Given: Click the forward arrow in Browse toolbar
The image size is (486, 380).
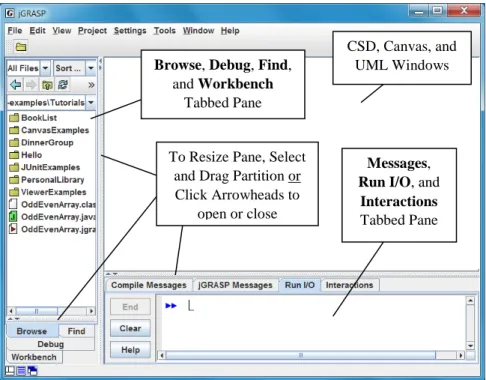Looking at the screenshot, I should coord(31,85).
